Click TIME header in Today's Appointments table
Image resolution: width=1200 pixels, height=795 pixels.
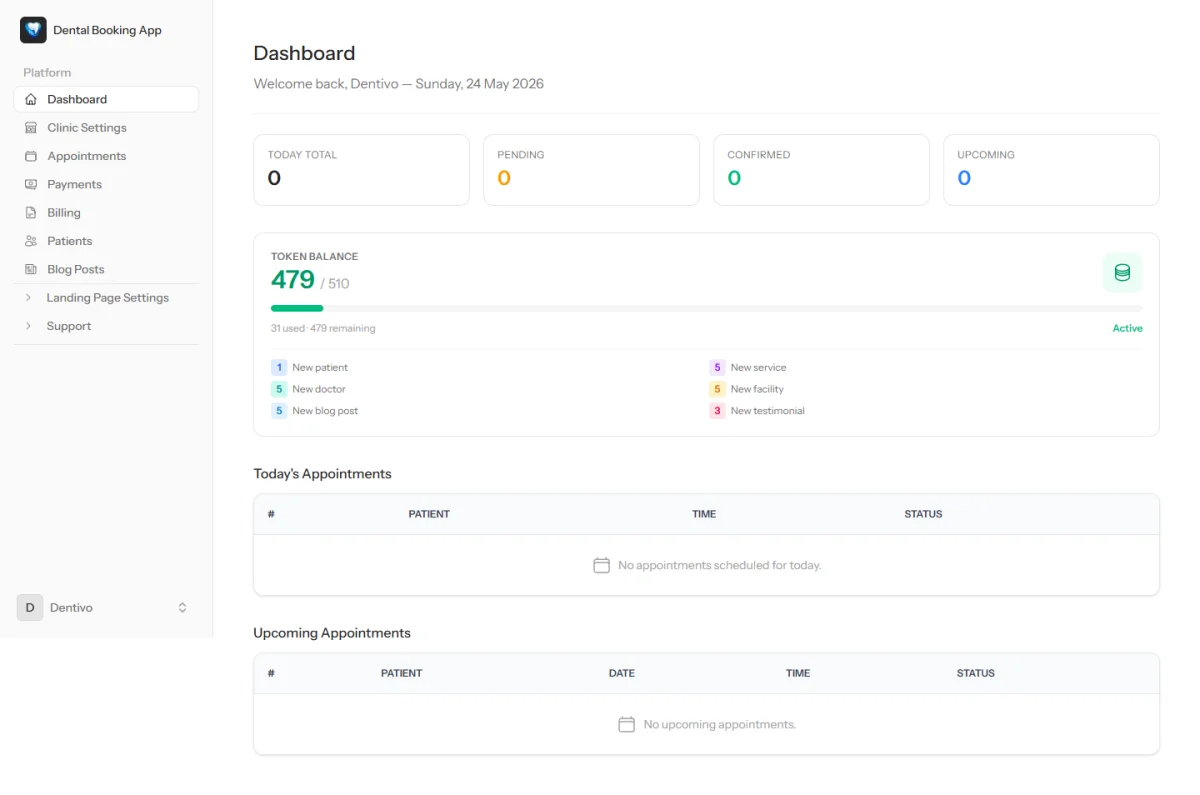click(x=704, y=514)
